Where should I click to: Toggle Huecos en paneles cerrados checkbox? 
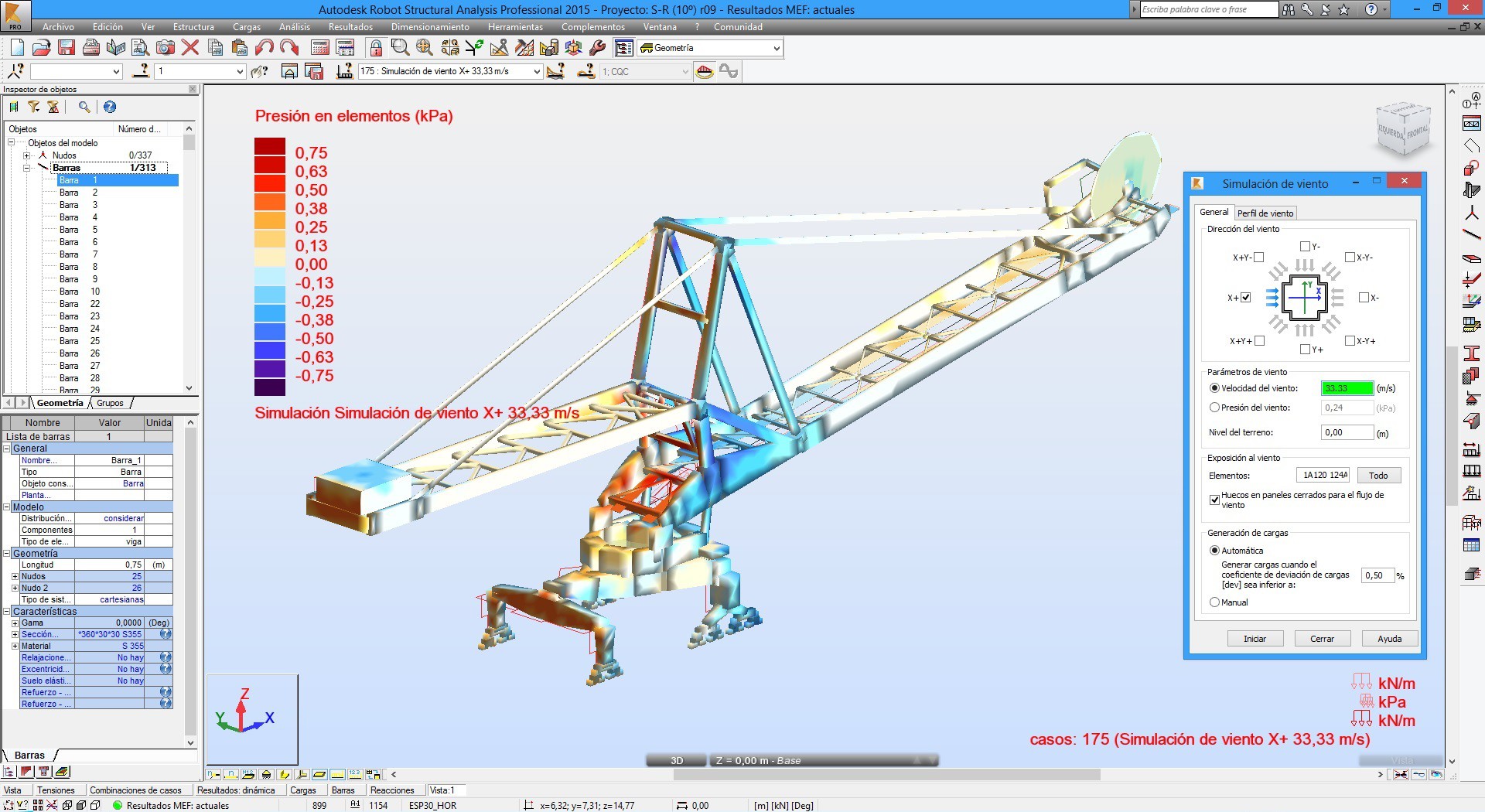[x=1214, y=500]
